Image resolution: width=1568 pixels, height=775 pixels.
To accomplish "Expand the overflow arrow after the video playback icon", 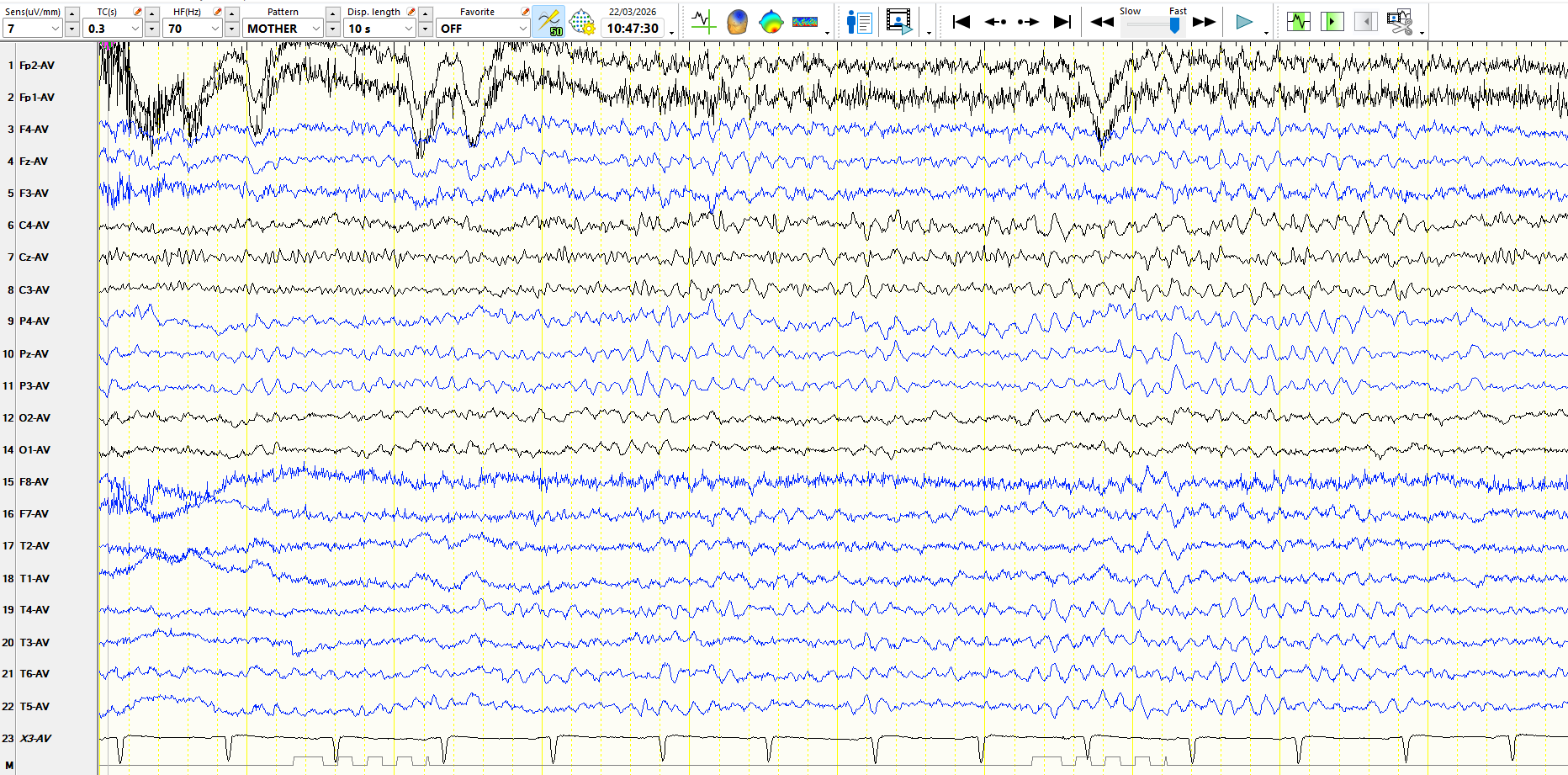I will (x=929, y=33).
